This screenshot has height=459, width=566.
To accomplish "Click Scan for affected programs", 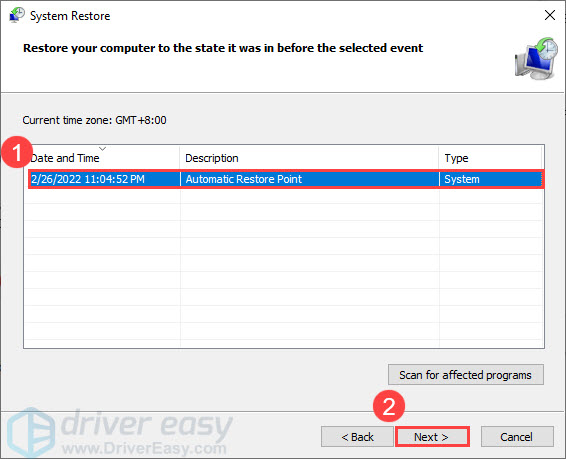I will (466, 375).
